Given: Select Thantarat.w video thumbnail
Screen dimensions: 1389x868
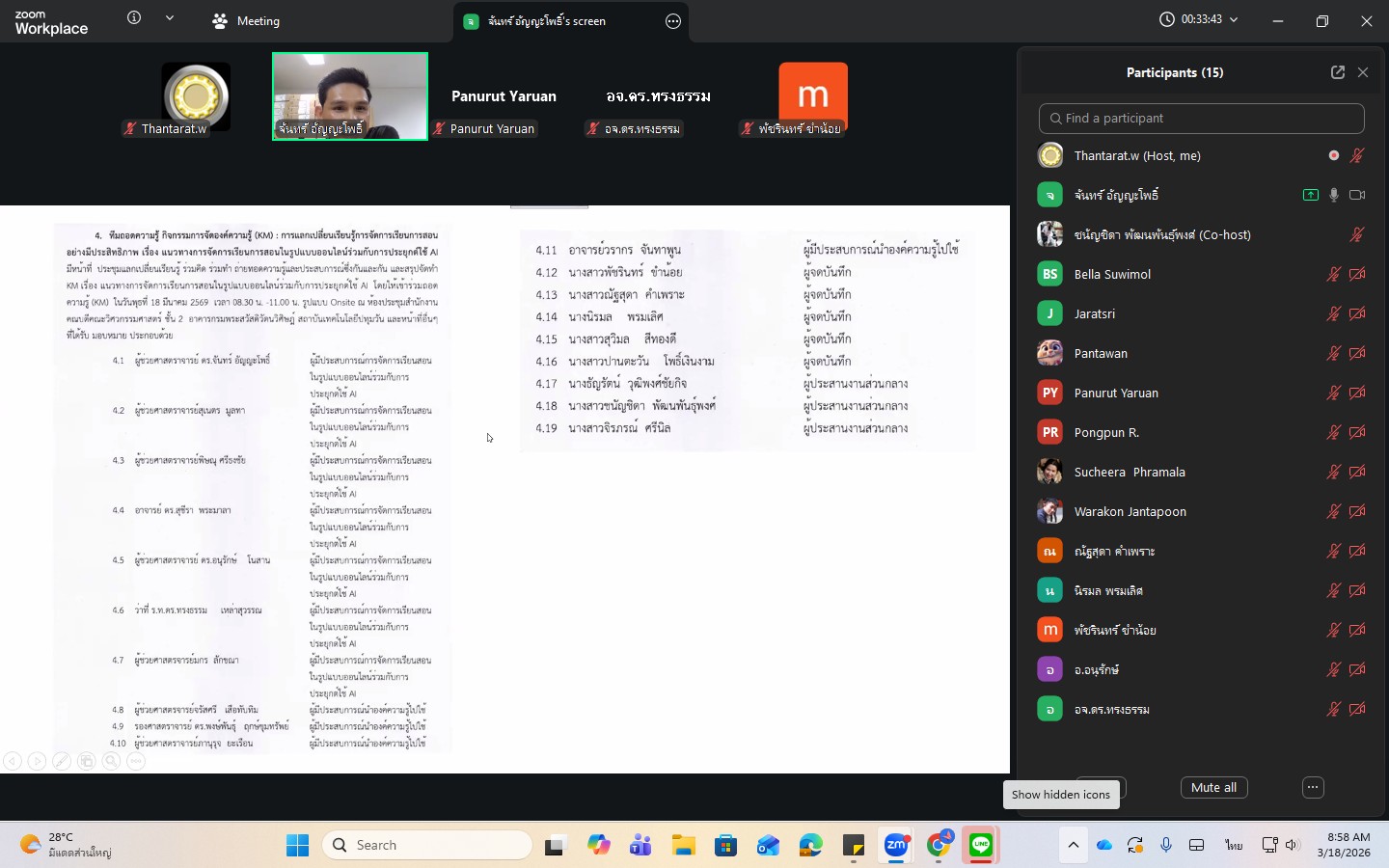Looking at the screenshot, I should [196, 96].
